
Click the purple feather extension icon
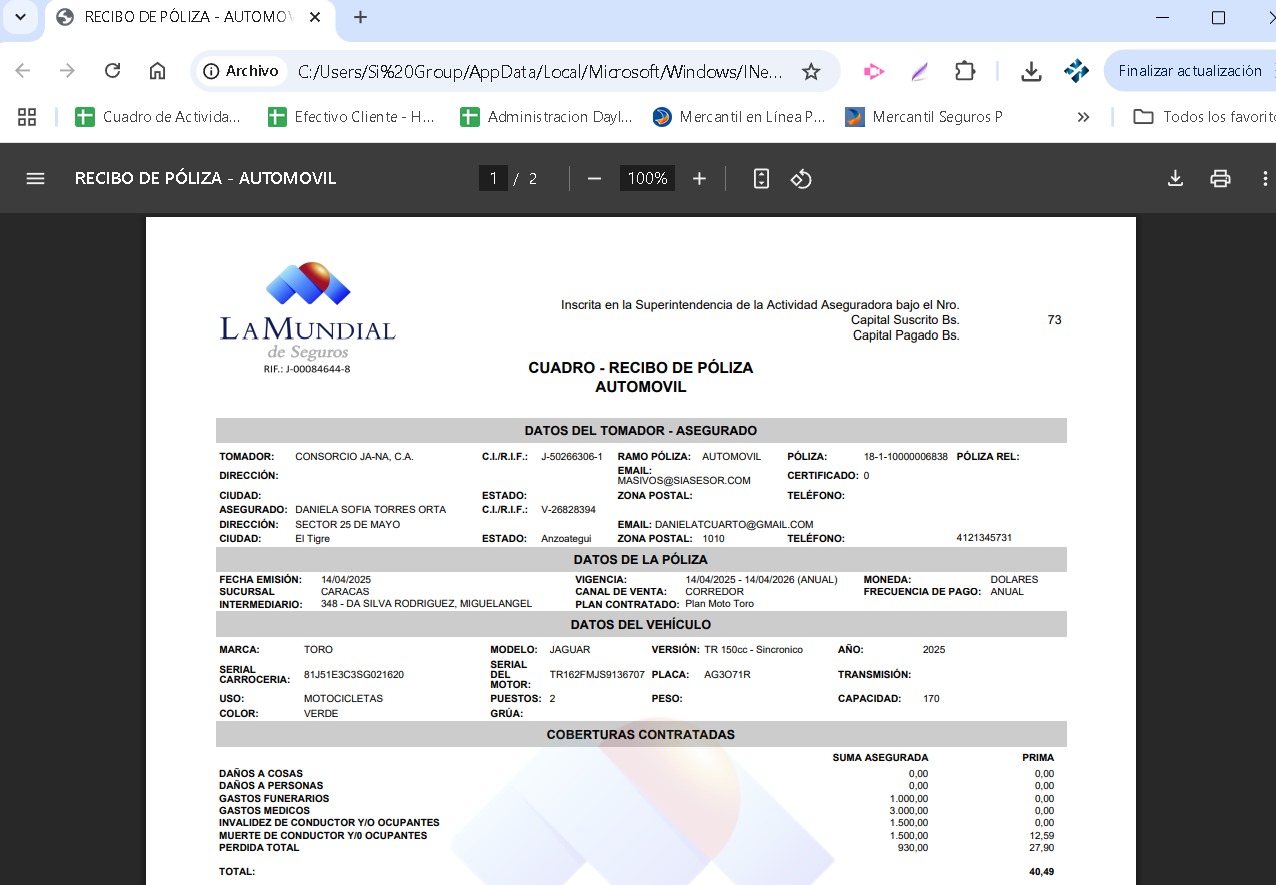(919, 71)
